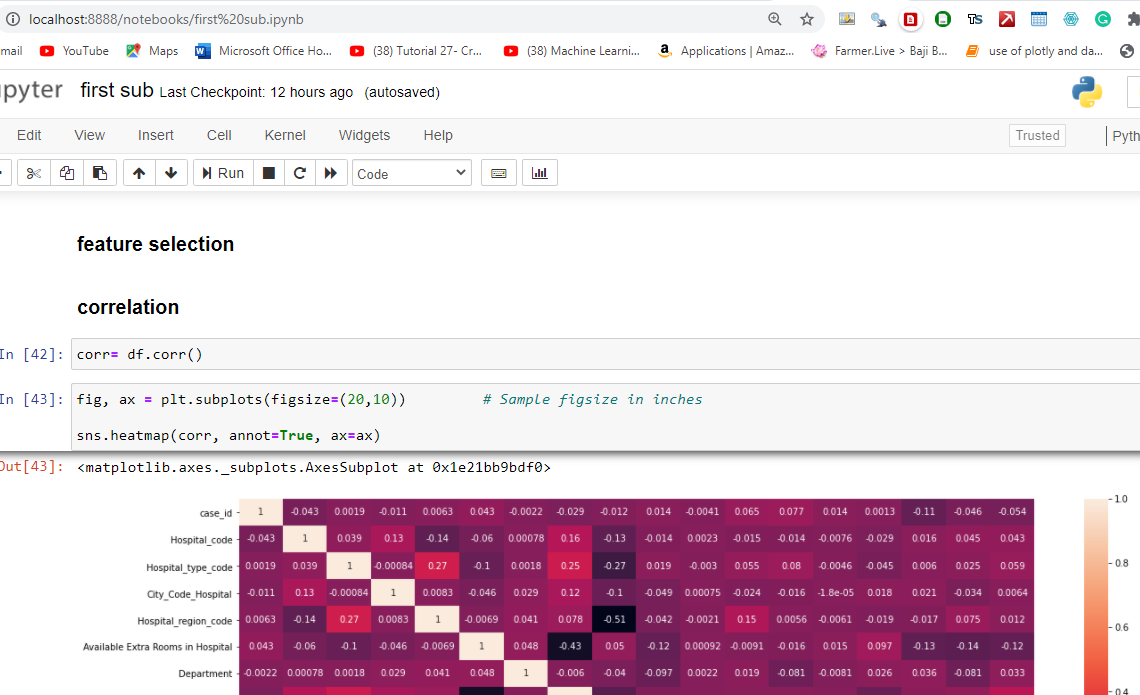The width and height of the screenshot is (1140, 695).
Task: Restart the kernel using the circular arrow
Action: click(299, 173)
